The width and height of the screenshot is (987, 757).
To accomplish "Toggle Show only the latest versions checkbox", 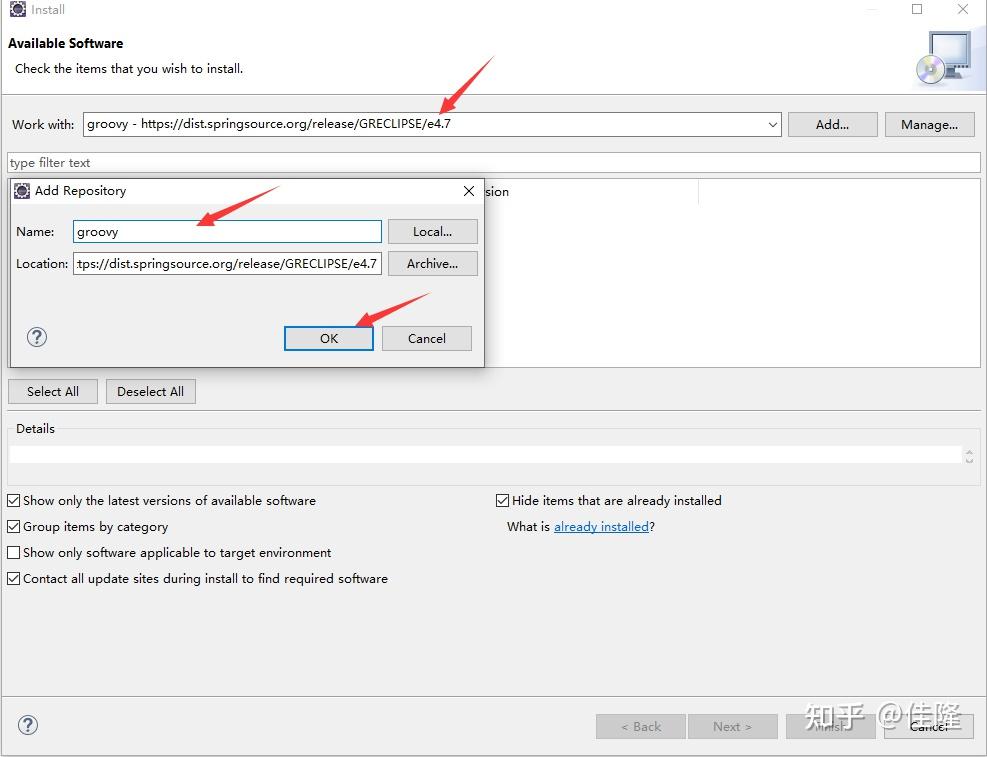I will coord(13,501).
